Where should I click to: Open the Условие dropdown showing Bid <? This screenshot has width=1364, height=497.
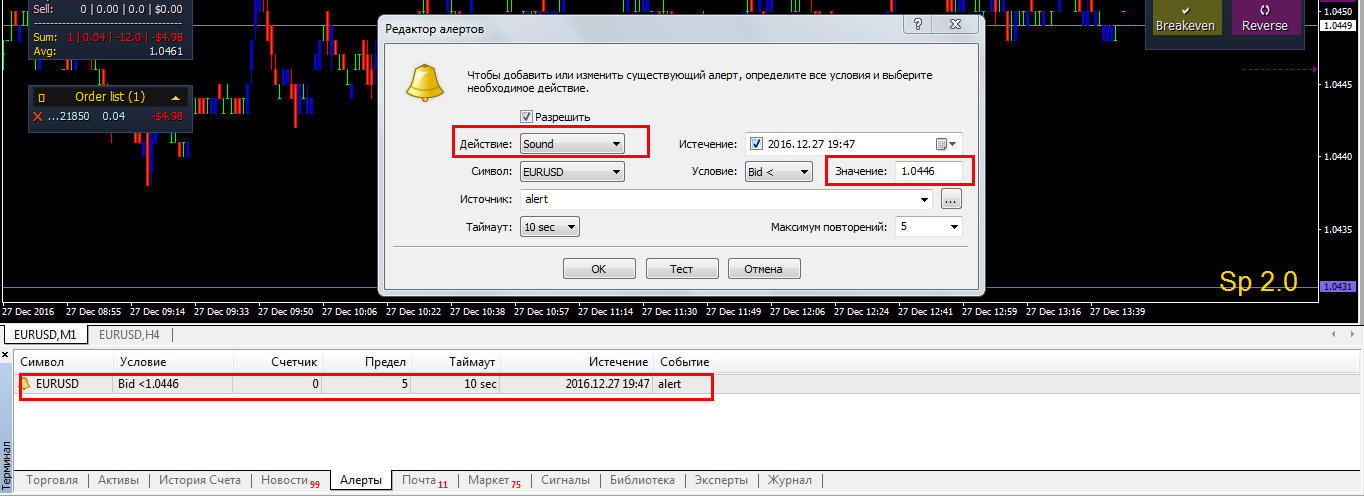[x=778, y=172]
